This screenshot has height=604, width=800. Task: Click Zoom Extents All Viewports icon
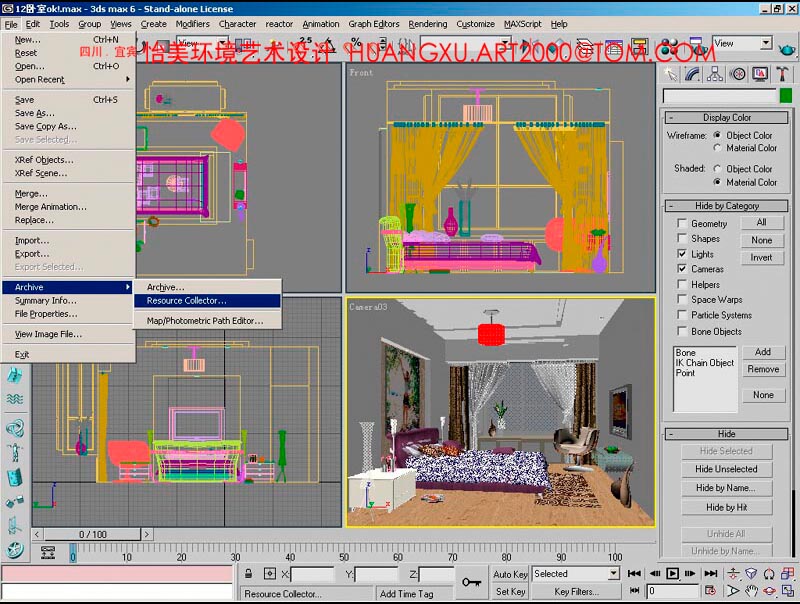pos(787,573)
